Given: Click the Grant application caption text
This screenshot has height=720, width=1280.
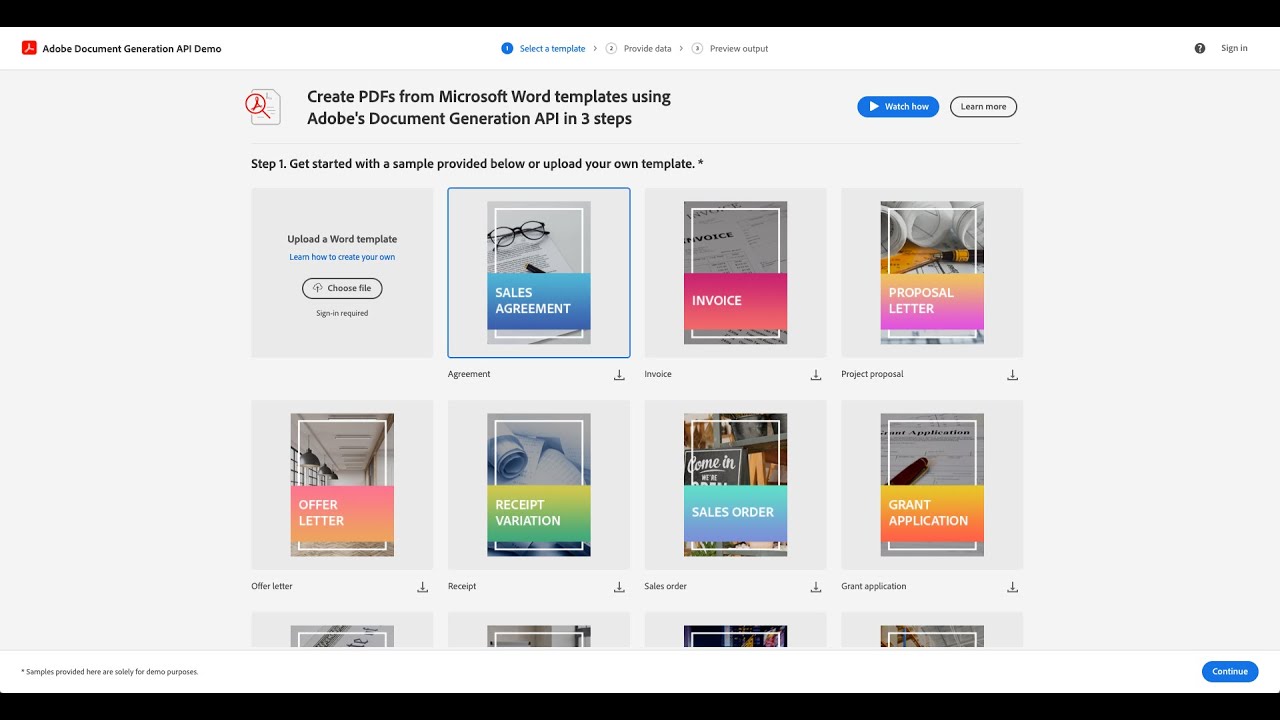Looking at the screenshot, I should (874, 586).
